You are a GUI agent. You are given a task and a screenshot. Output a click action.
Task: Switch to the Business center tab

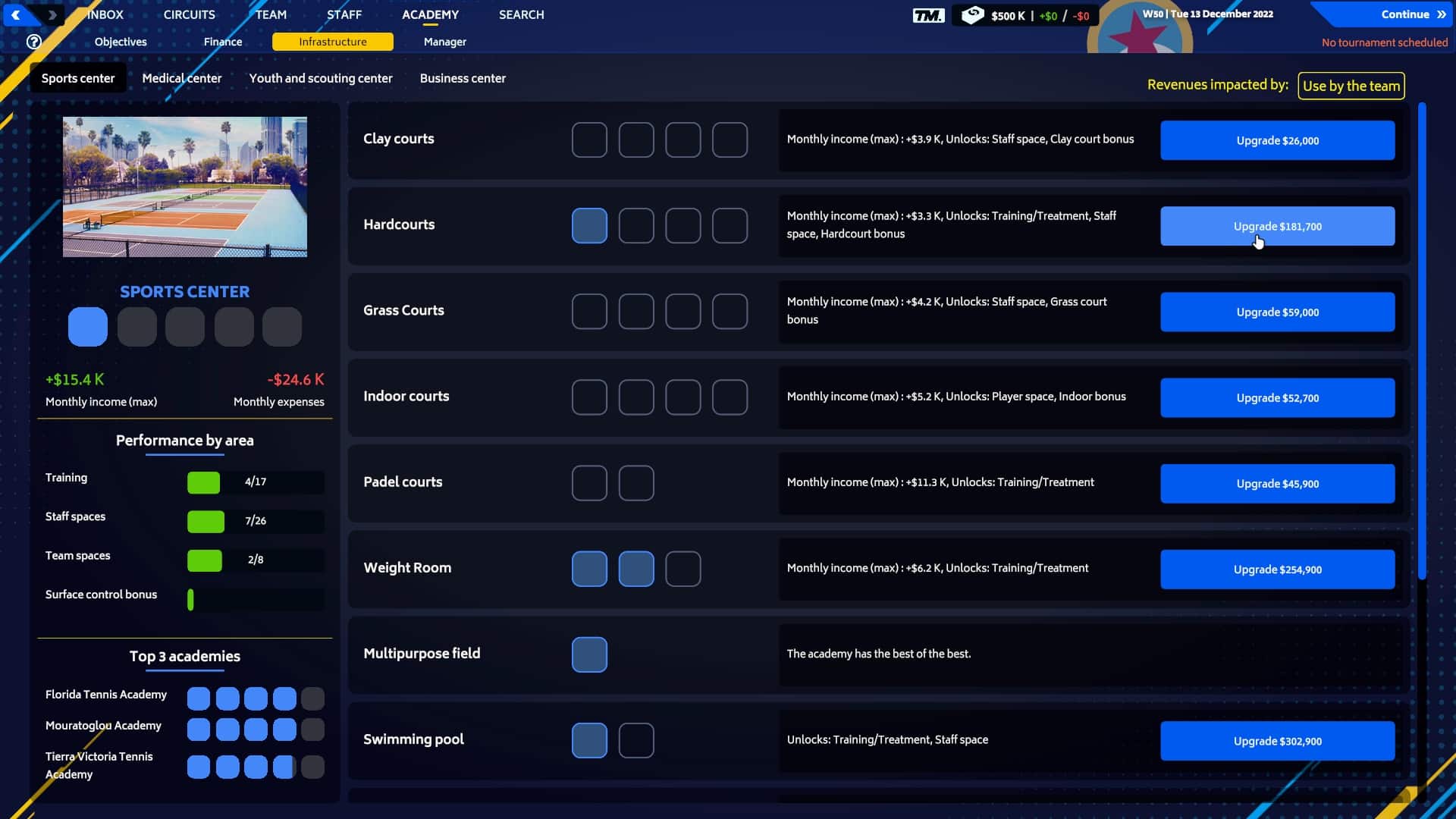463,78
